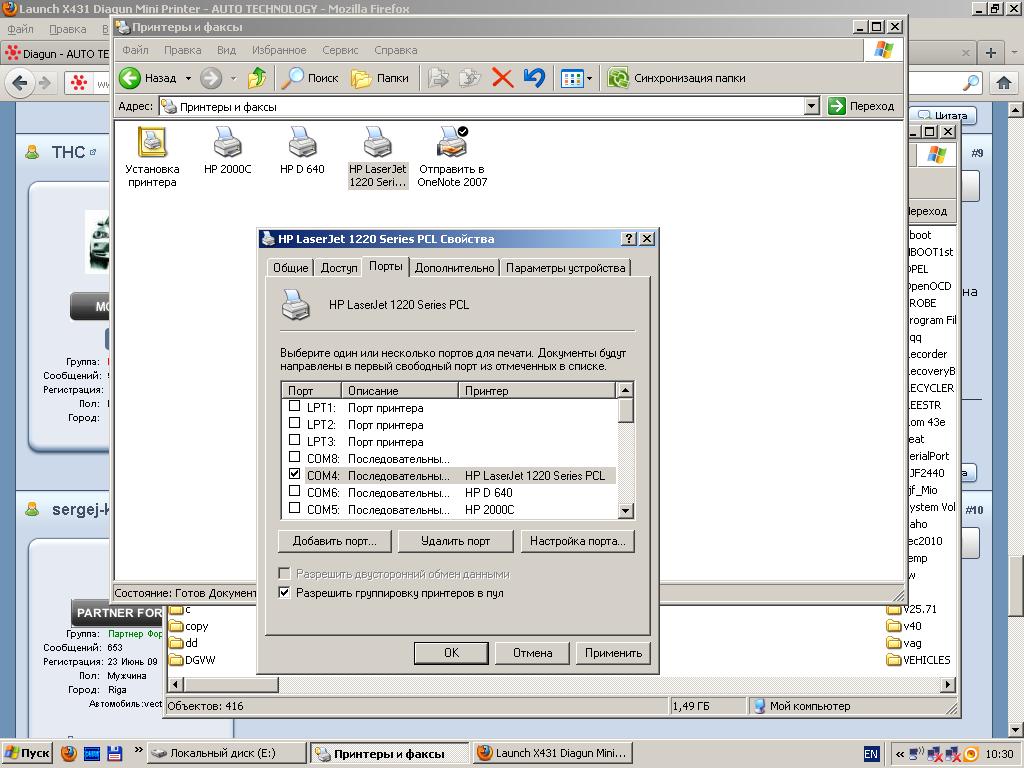Image resolution: width=1024 pixels, height=768 pixels.
Task: Switch to Локальный диск (E:) taskbar window
Action: point(226,754)
